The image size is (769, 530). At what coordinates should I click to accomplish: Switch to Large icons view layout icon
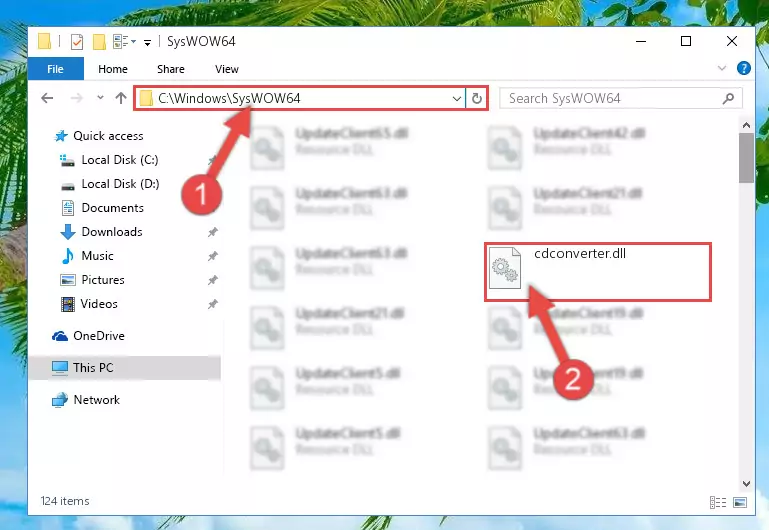[x=740, y=503]
